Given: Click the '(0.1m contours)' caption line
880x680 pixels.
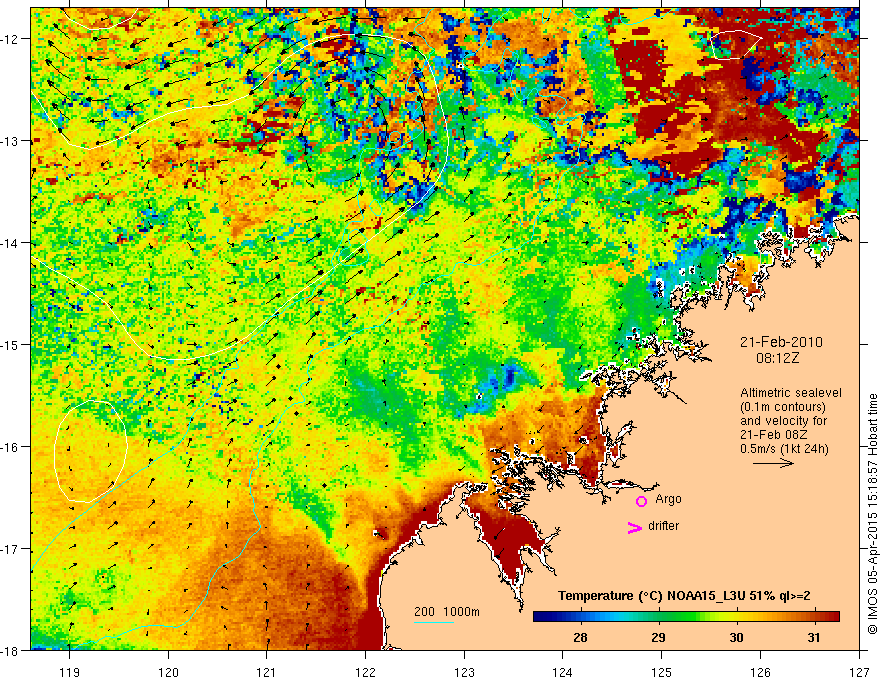Looking at the screenshot, I should point(783,407).
